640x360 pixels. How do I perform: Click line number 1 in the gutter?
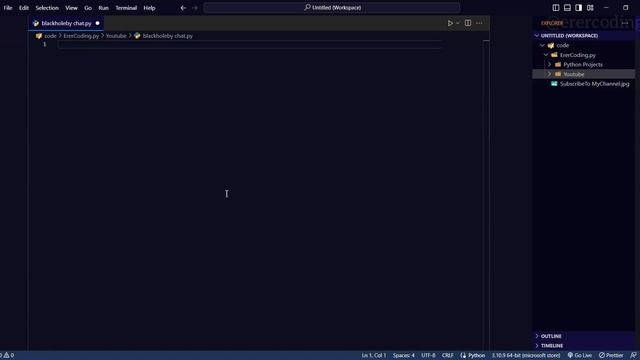pos(45,44)
